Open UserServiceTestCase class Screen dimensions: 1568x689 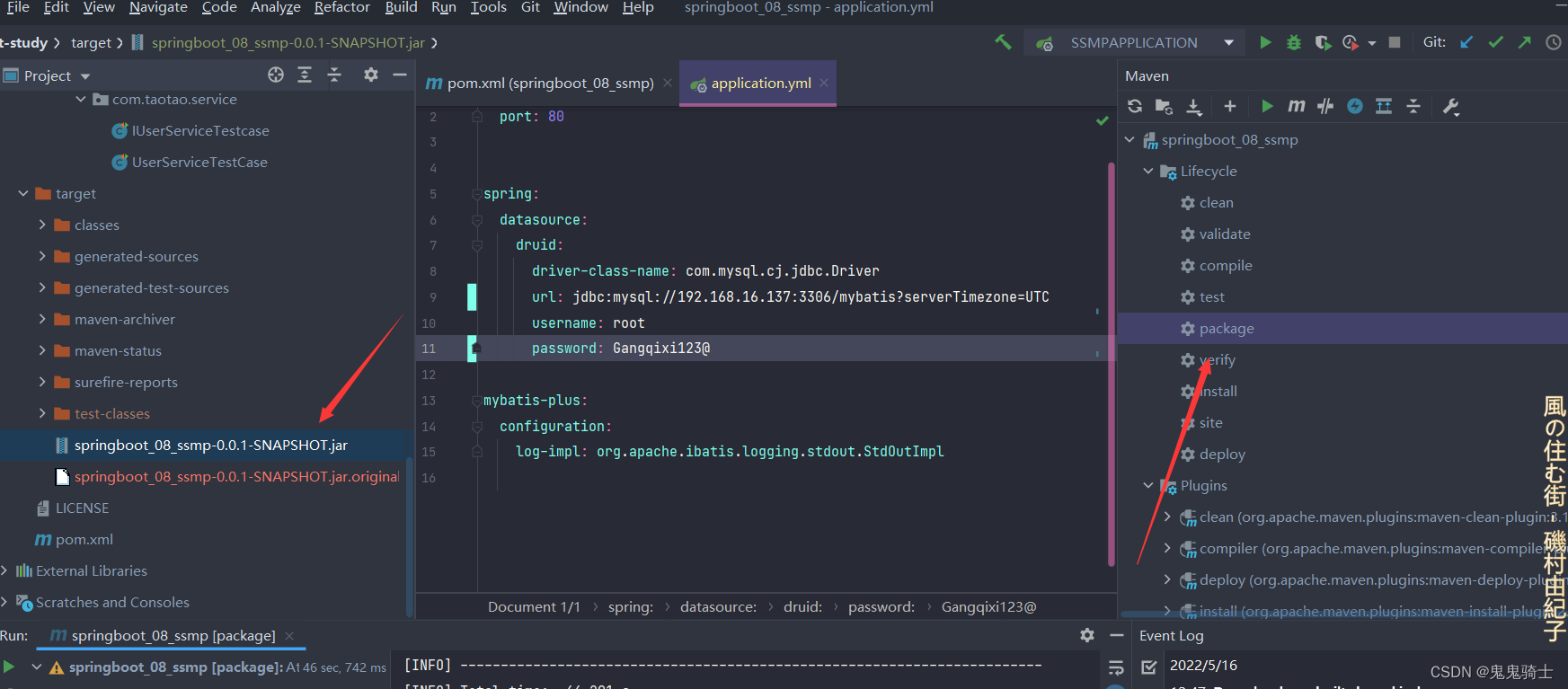click(199, 162)
